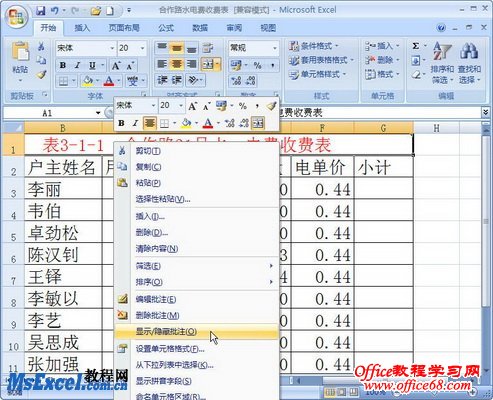Choose 删除批注(M) from context menu
This screenshot has width=493, height=400.
coord(197,315)
